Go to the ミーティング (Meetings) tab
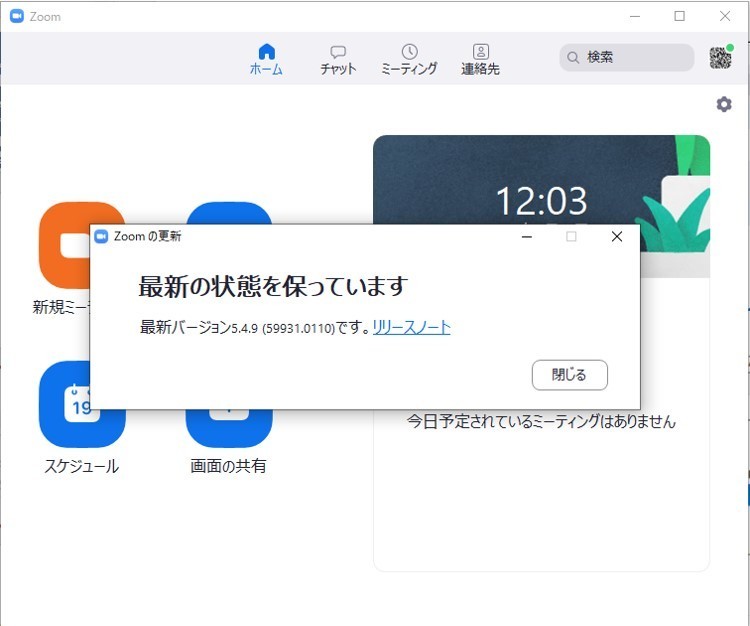Viewport: 750px width, 626px height. click(409, 59)
